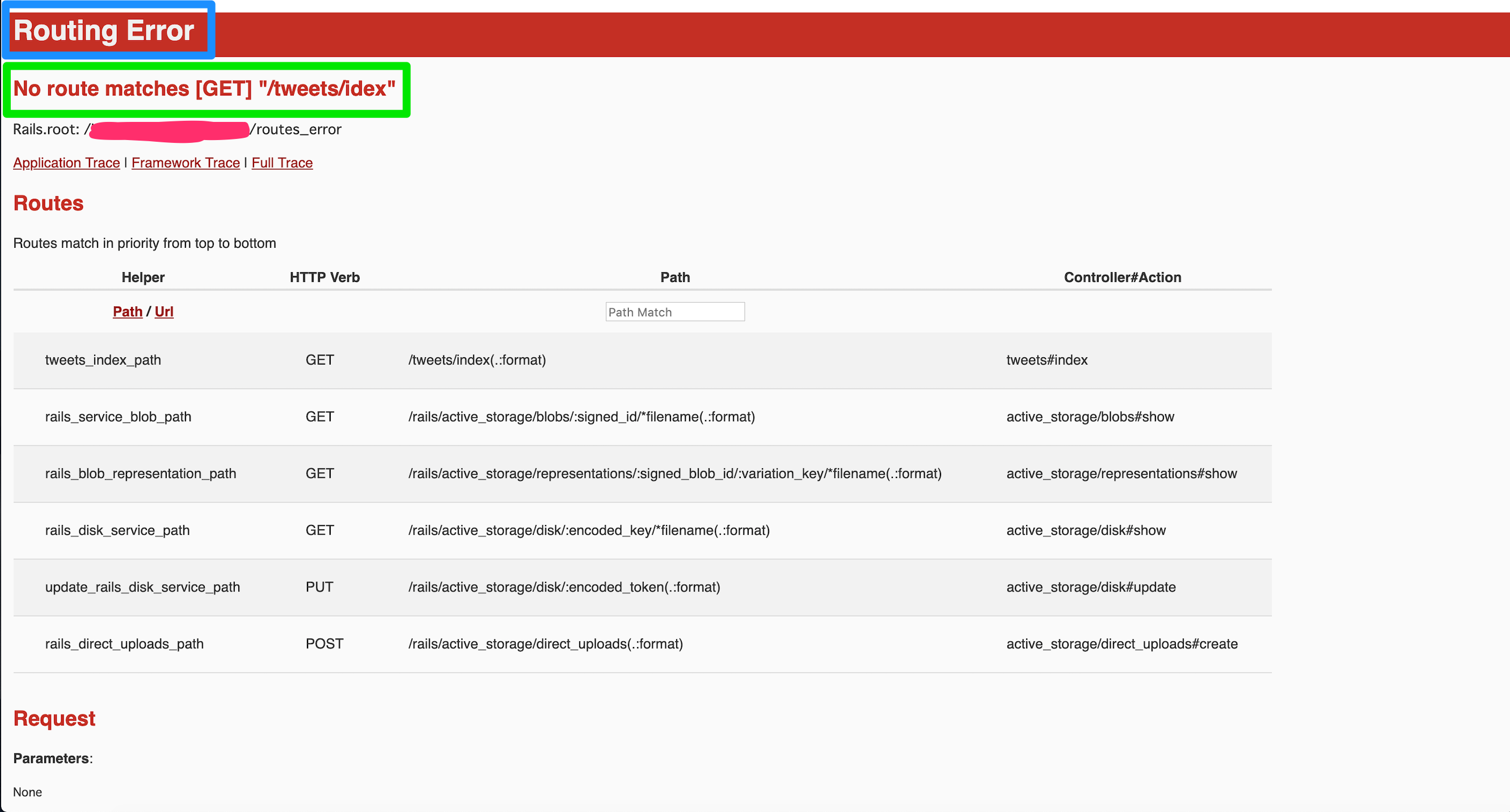Click the Request section heading
The width and height of the screenshot is (1510, 812).
click(54, 719)
